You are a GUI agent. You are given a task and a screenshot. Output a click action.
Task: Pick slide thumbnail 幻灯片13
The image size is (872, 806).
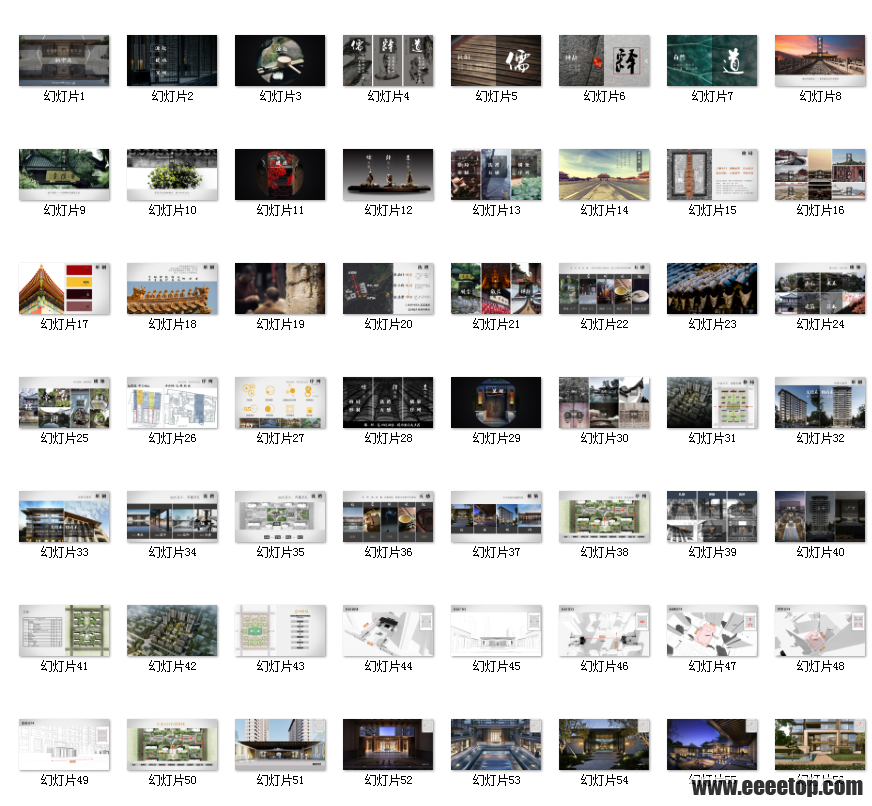pyautogui.click(x=496, y=175)
